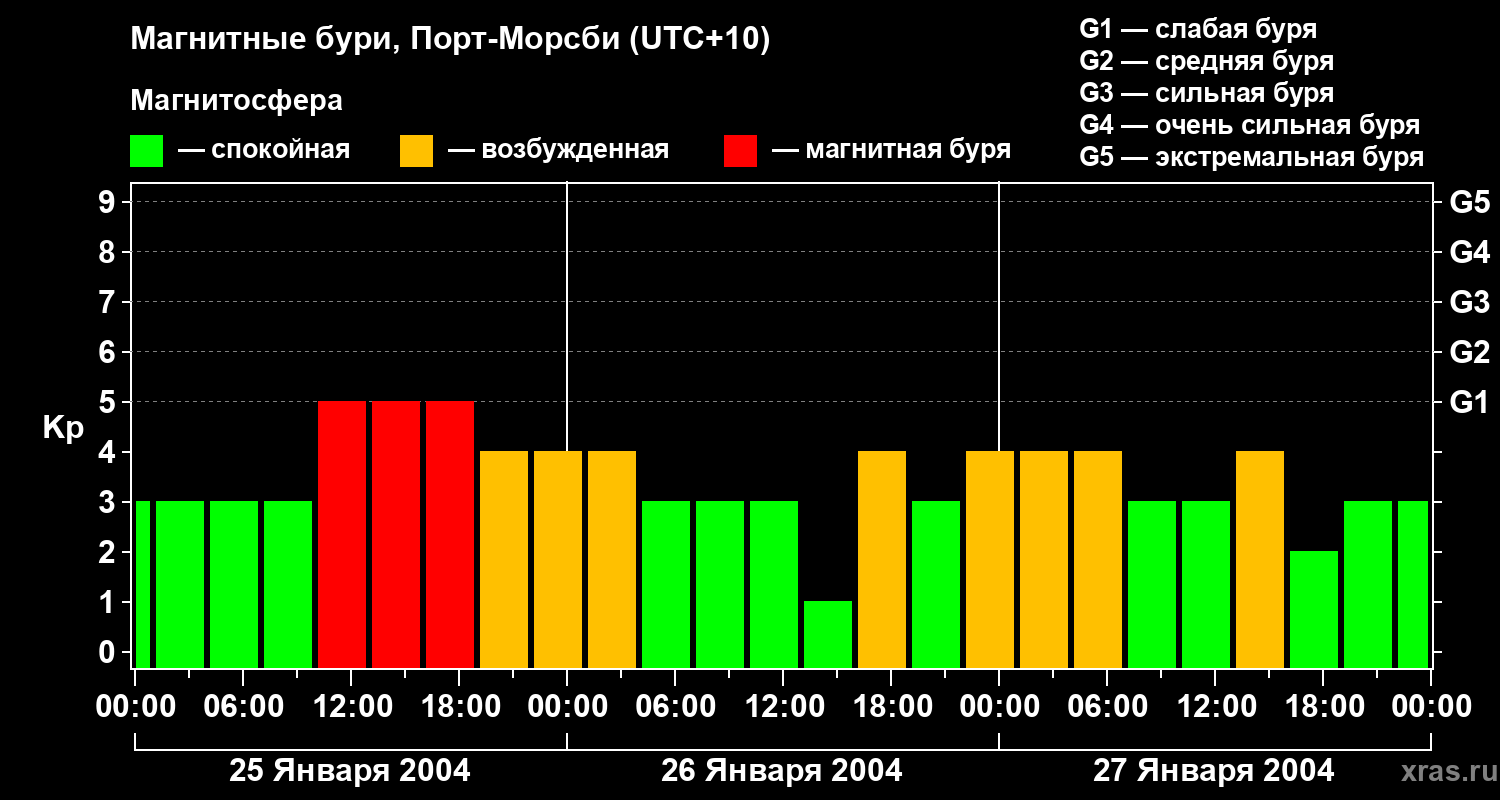This screenshot has width=1500, height=800.
Task: Click the green 'спокойная' legend swatch
Action: pos(146,151)
